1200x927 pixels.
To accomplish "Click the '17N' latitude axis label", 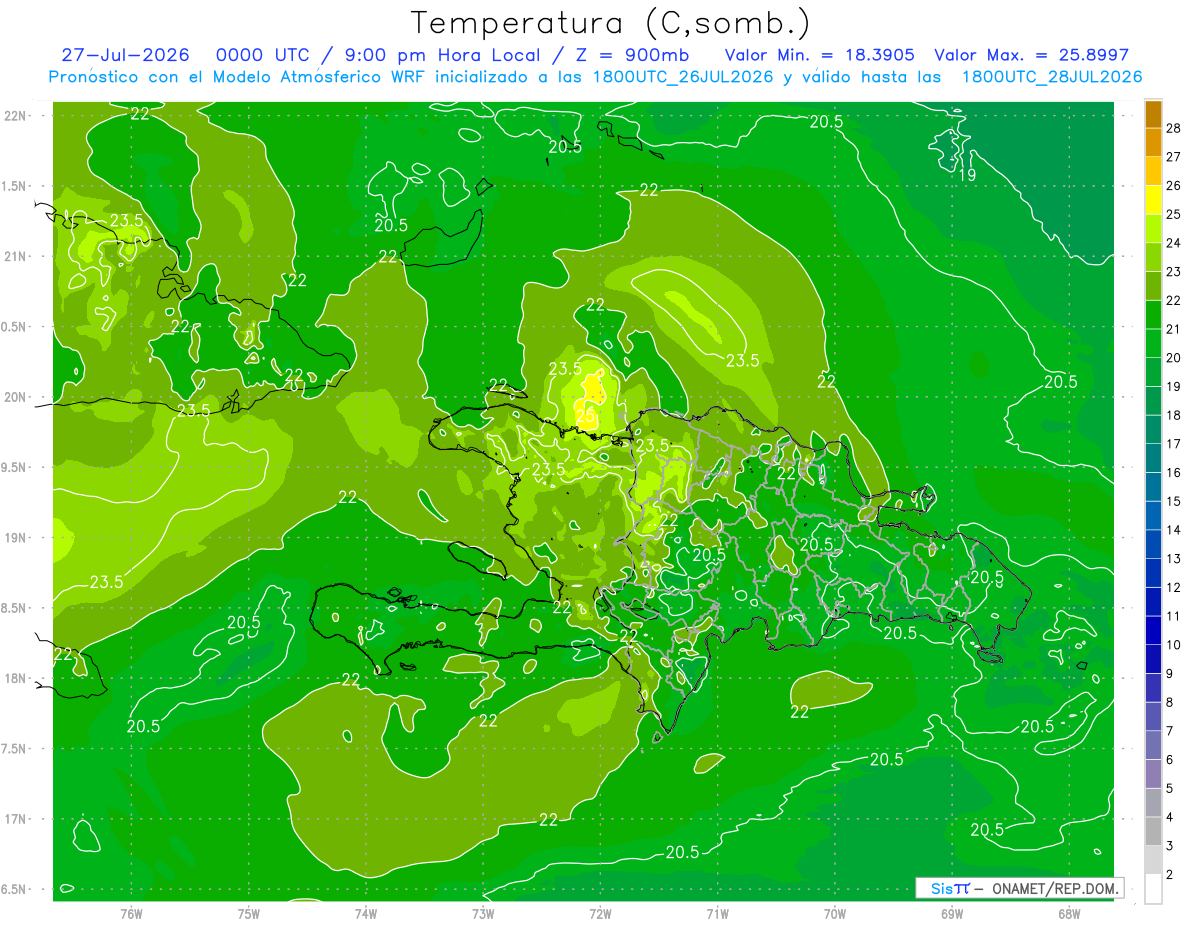I will point(16,819).
